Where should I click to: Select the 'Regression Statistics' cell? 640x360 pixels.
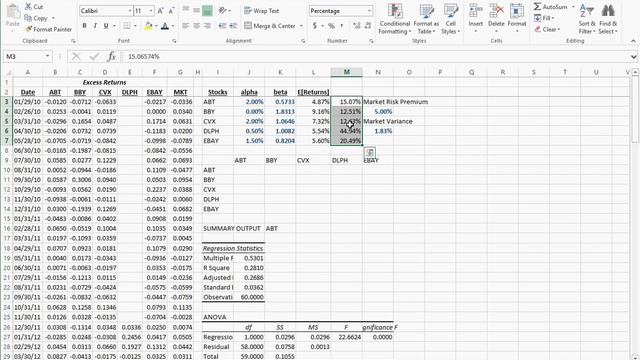coord(233,248)
